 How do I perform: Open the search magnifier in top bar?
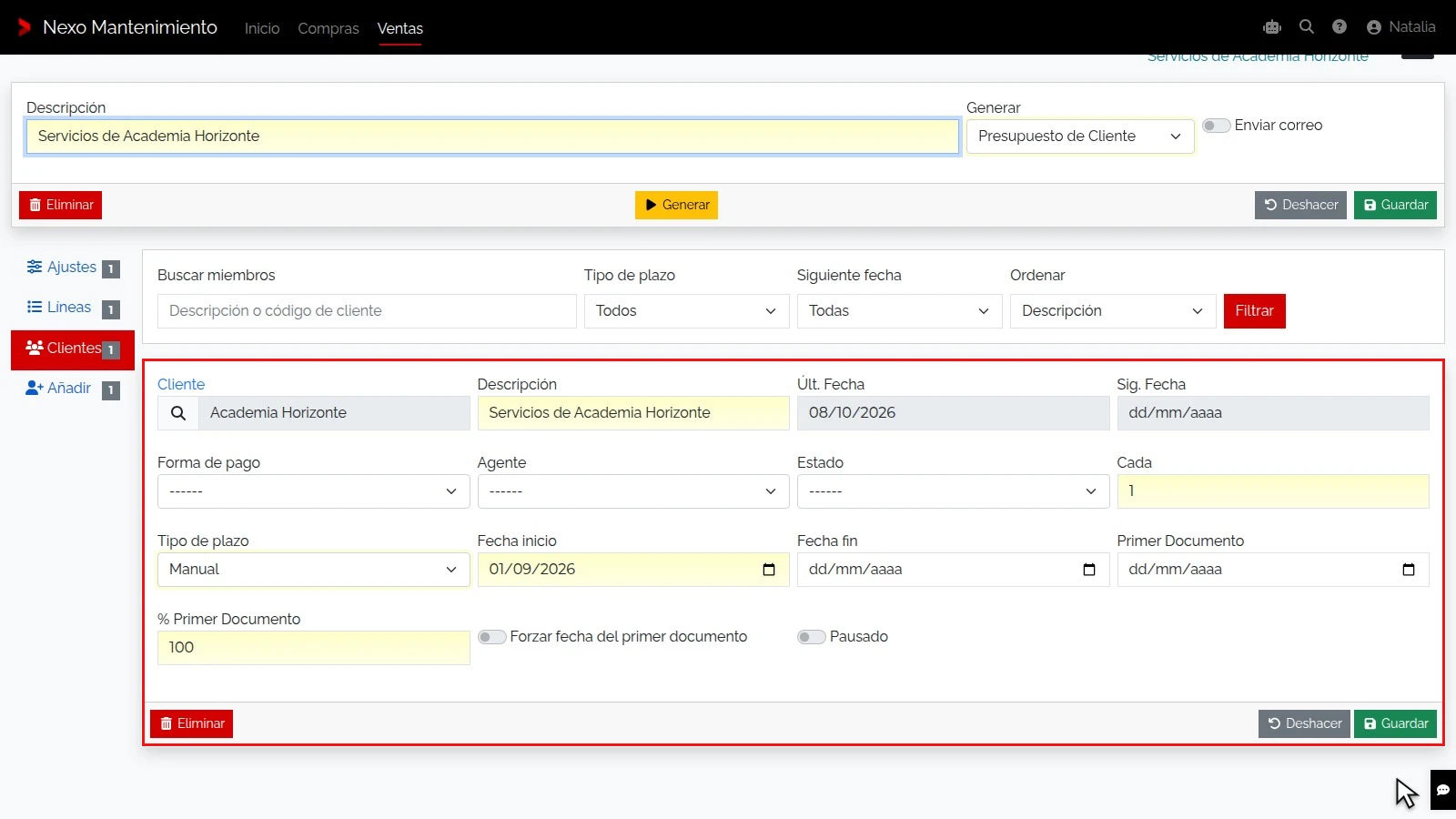coord(1307,27)
